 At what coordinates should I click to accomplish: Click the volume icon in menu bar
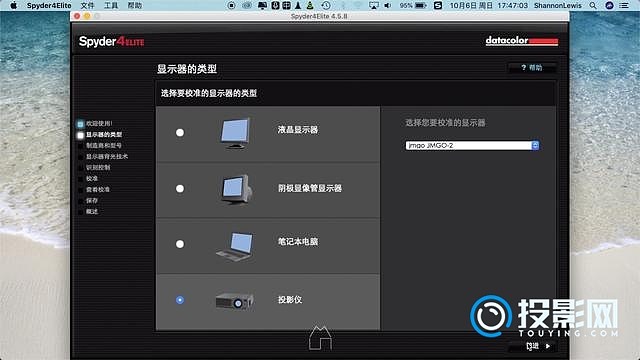pyautogui.click(x=387, y=5)
